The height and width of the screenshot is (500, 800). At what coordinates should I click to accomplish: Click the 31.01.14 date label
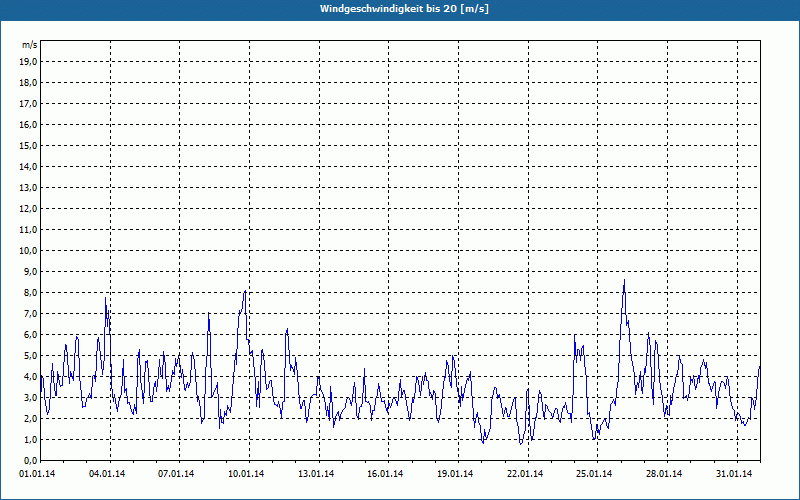tap(734, 474)
